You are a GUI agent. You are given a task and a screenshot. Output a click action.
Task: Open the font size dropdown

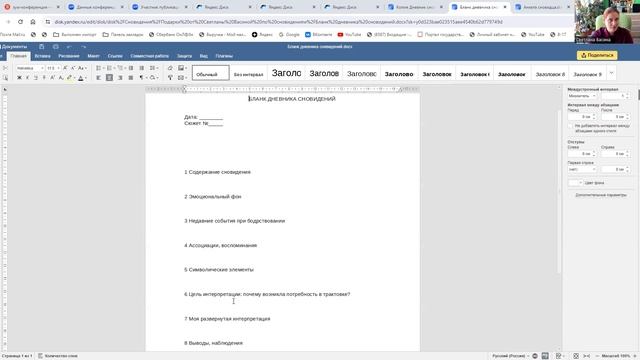58,68
